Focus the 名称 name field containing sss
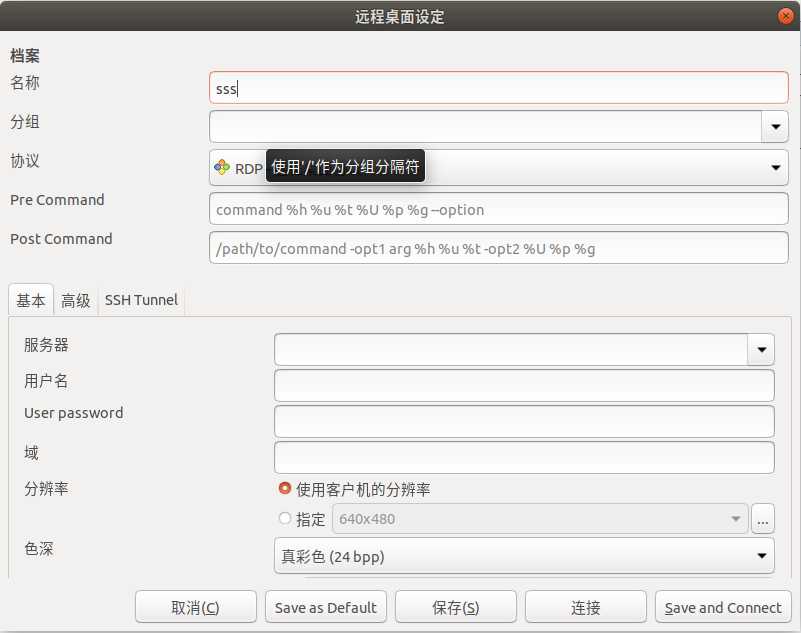The image size is (801, 633). point(499,88)
